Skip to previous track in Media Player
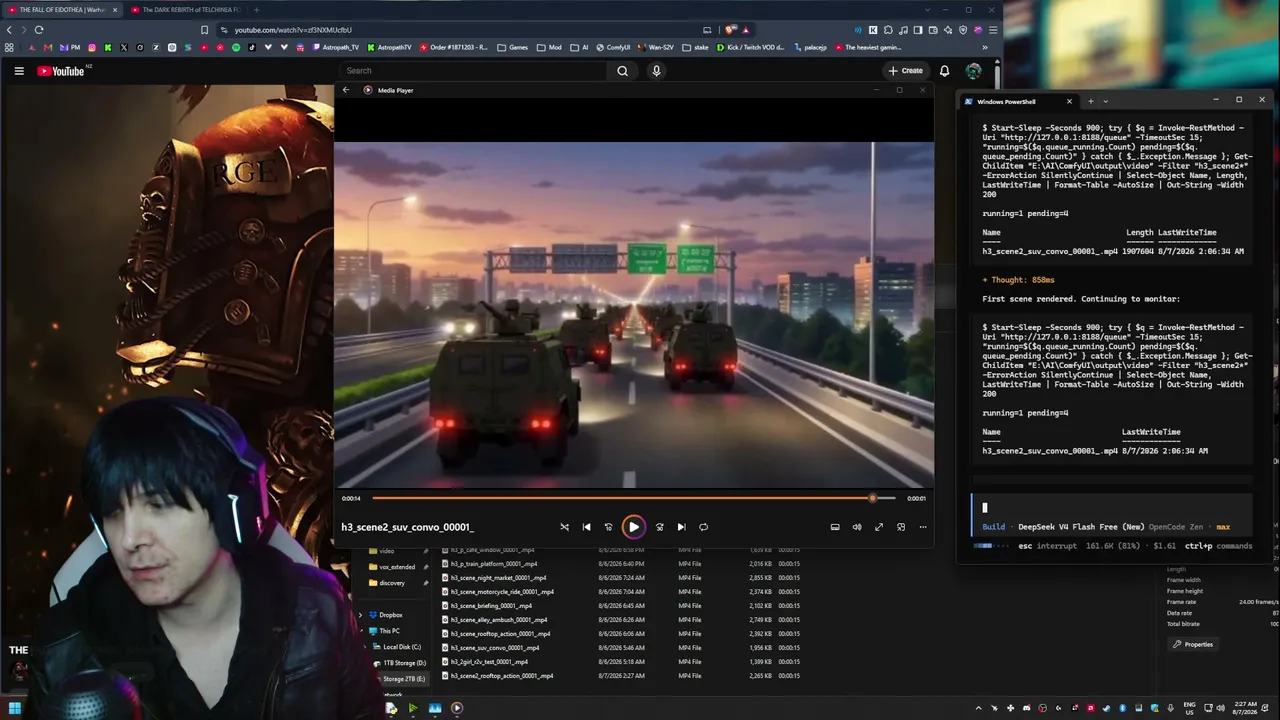The height and width of the screenshot is (720, 1280). (586, 527)
